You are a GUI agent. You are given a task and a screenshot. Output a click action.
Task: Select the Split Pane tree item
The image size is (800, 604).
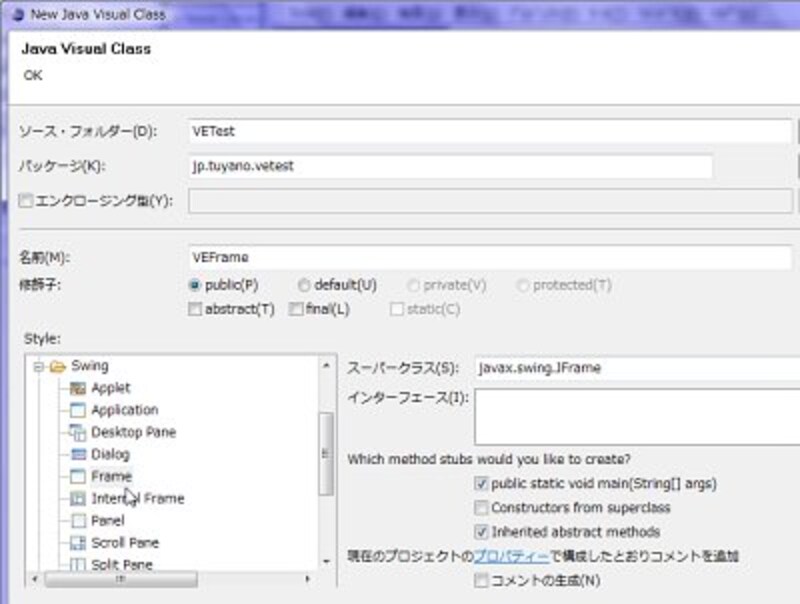coord(121,565)
